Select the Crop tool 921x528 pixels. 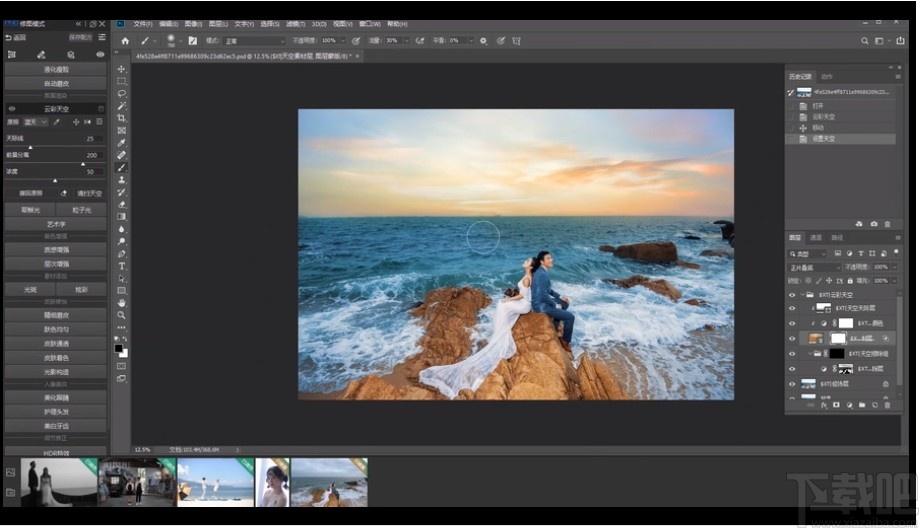coord(122,118)
